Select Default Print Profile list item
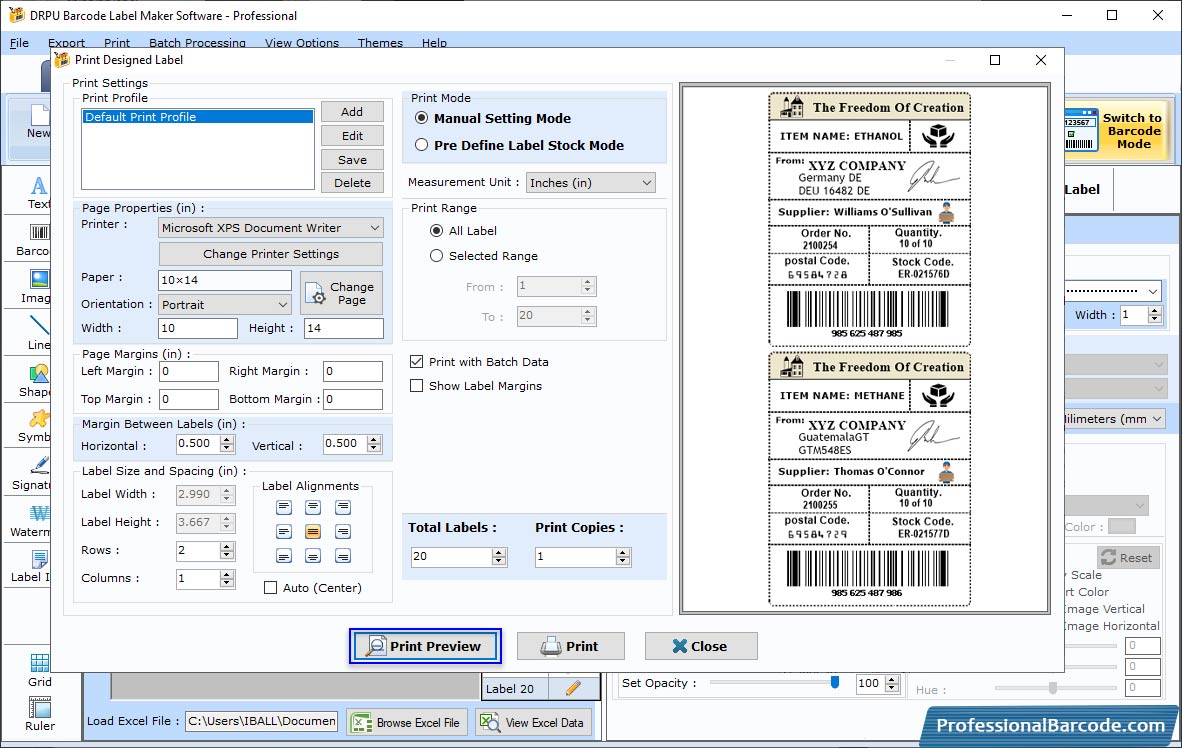Viewport: 1182px width, 748px height. tap(198, 117)
